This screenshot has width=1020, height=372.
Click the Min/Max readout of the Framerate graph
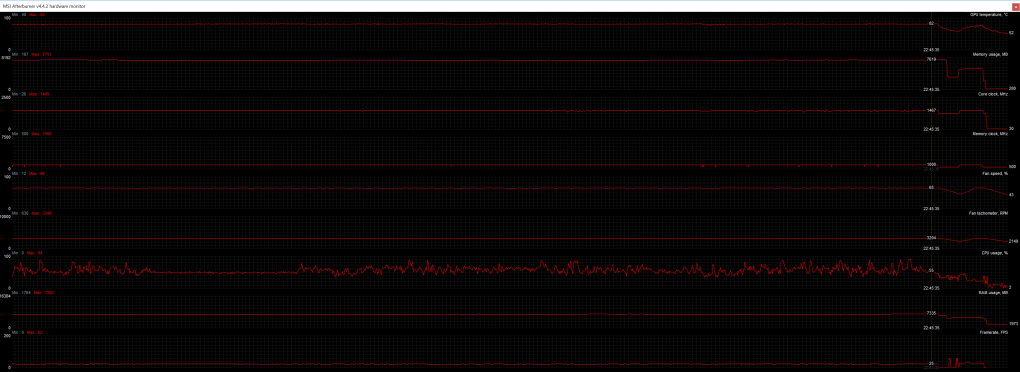[27, 332]
